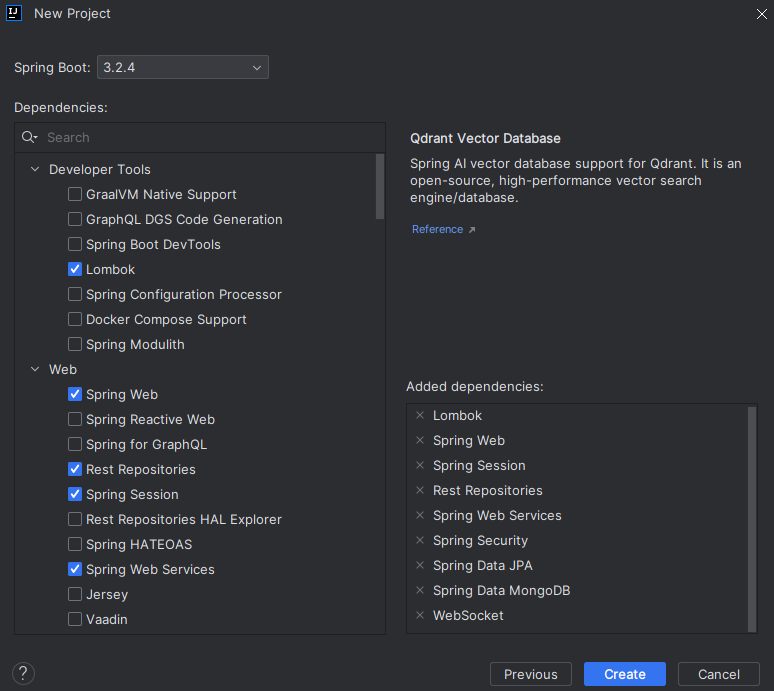
Task: Collapse the Developer Tools group
Action: [x=36, y=170]
